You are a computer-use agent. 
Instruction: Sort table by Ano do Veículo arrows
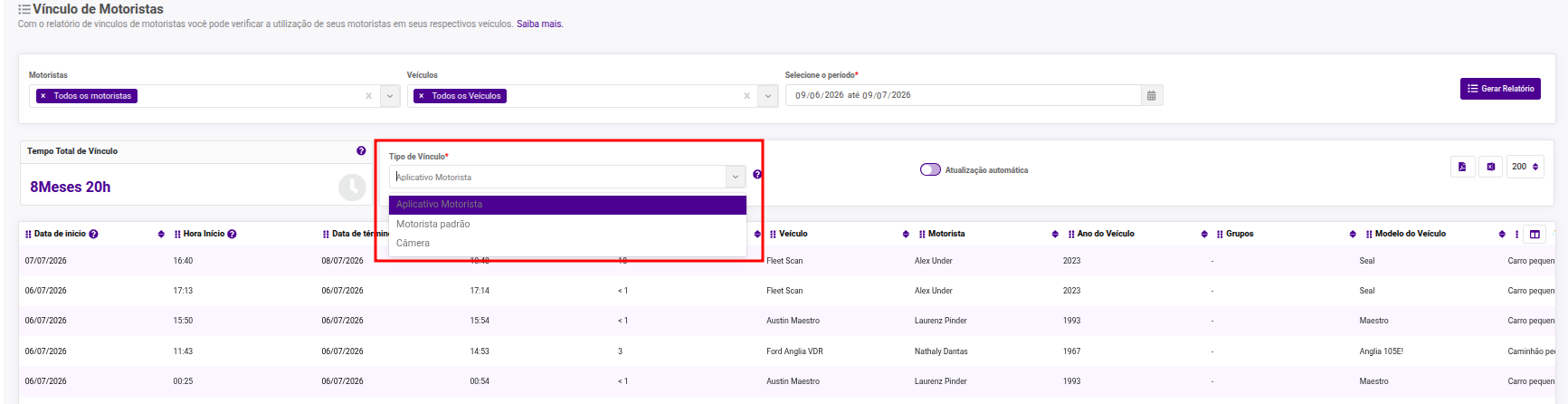1204,234
